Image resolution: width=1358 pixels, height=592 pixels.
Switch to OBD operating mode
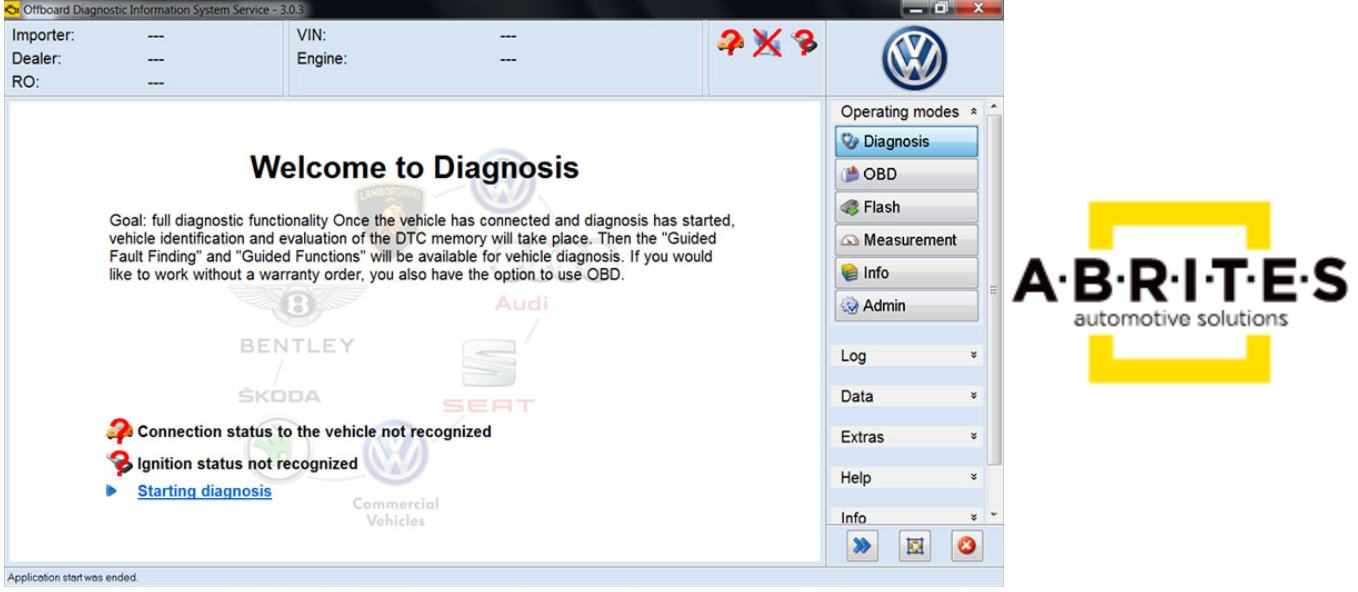(x=906, y=175)
